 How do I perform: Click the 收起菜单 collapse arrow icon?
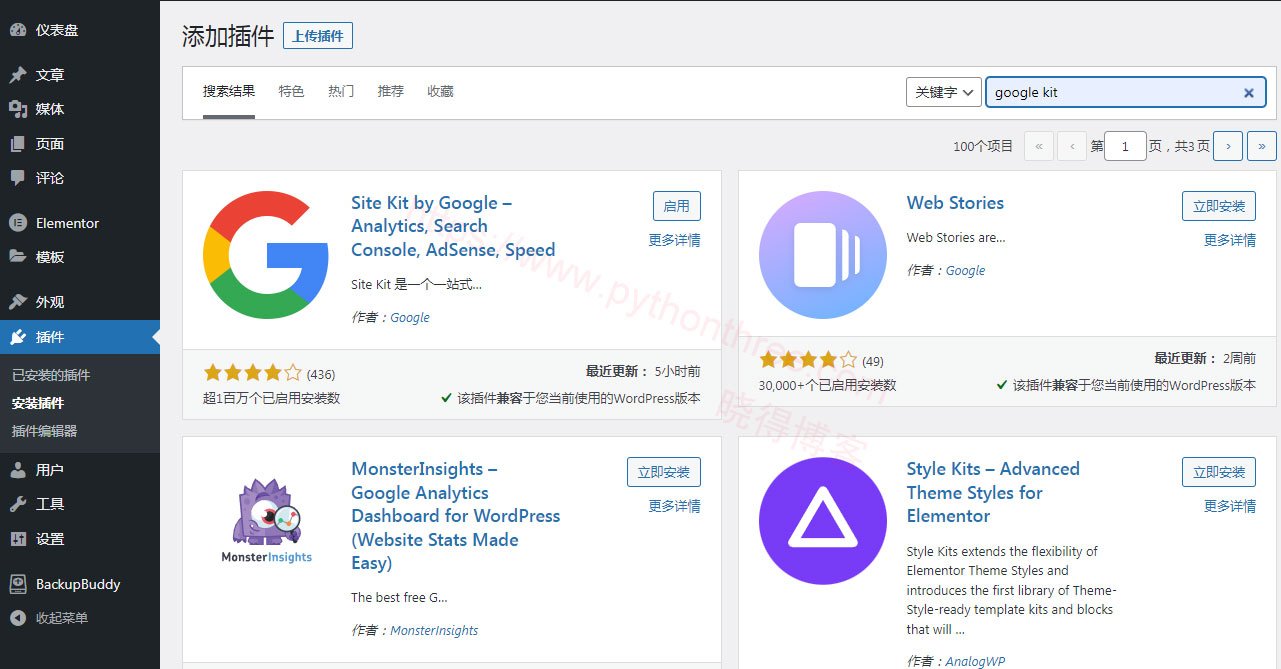click(18, 618)
